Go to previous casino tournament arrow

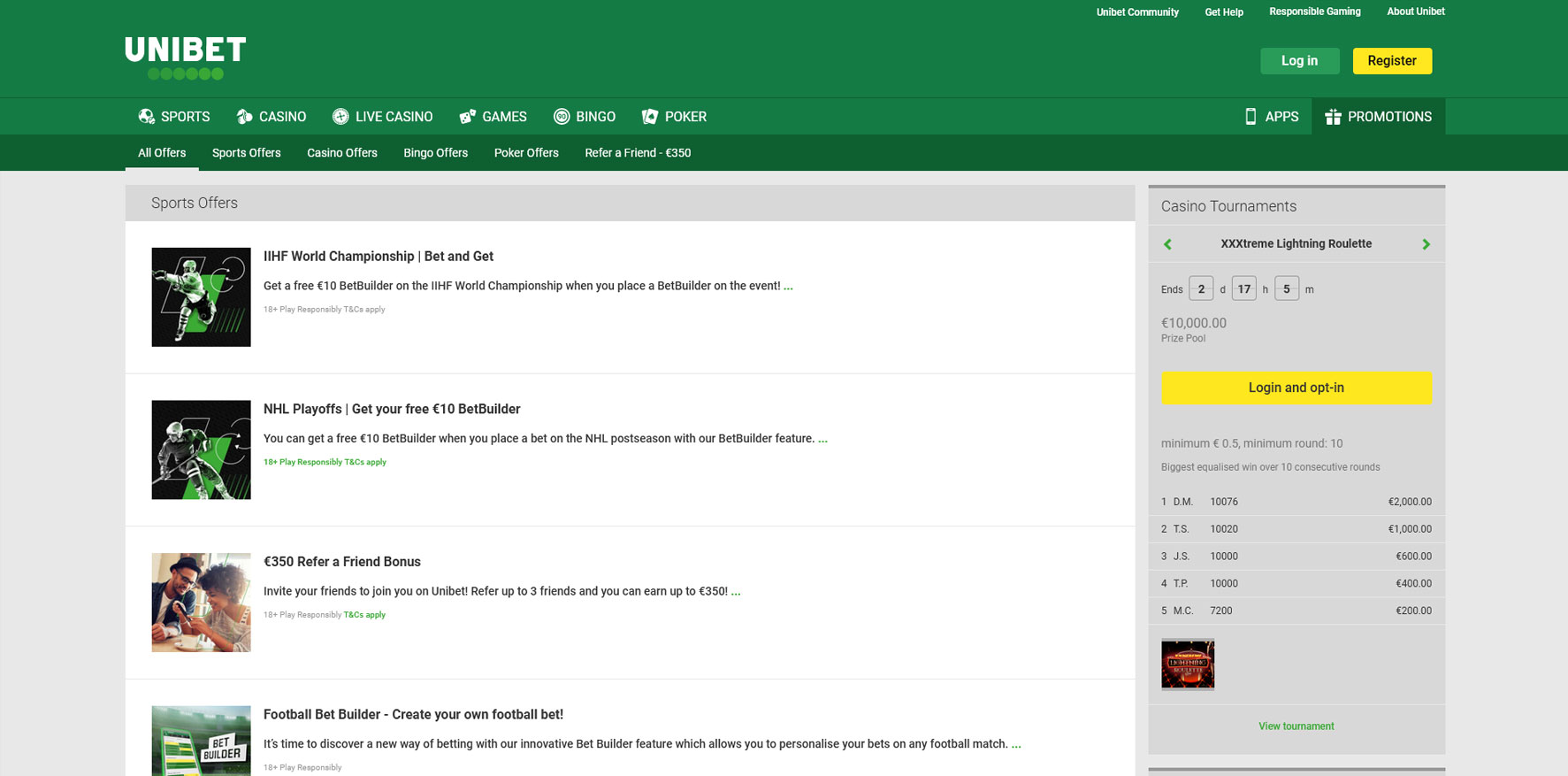1167,244
